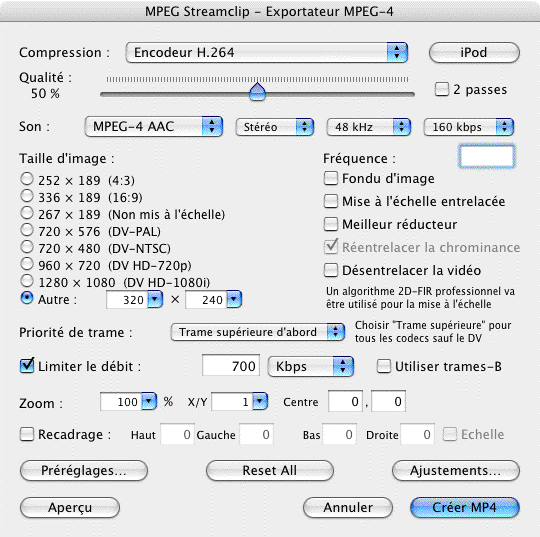Viewport: 540px width, 537px height.
Task: Enable the 2 passes checkbox
Action: click(442, 89)
